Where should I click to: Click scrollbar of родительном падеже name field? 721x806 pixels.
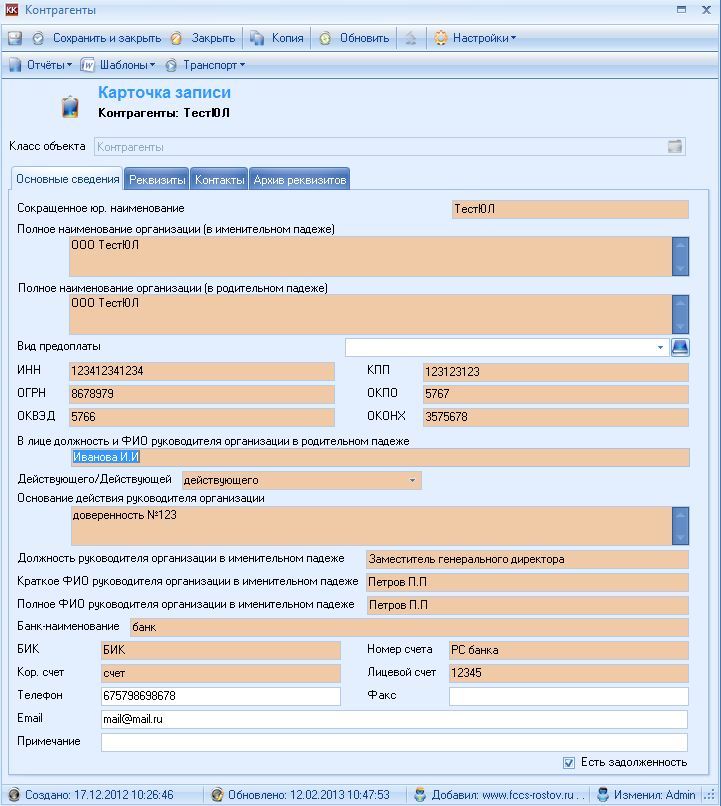click(680, 315)
